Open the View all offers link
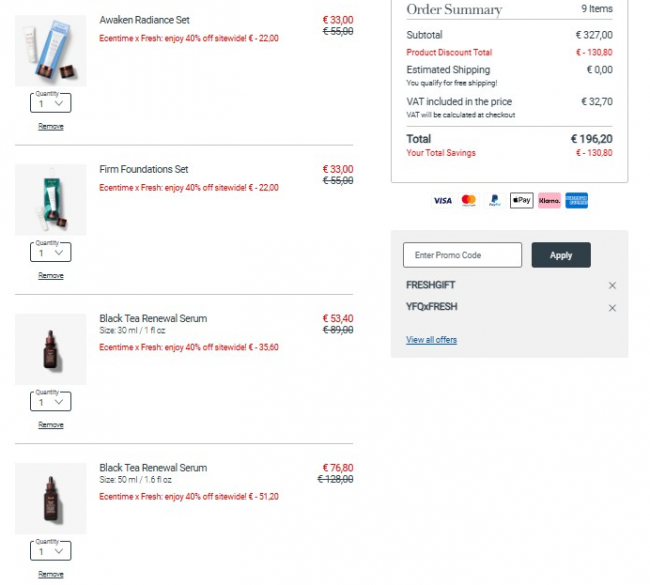This screenshot has height=585, width=650. pyautogui.click(x=431, y=340)
